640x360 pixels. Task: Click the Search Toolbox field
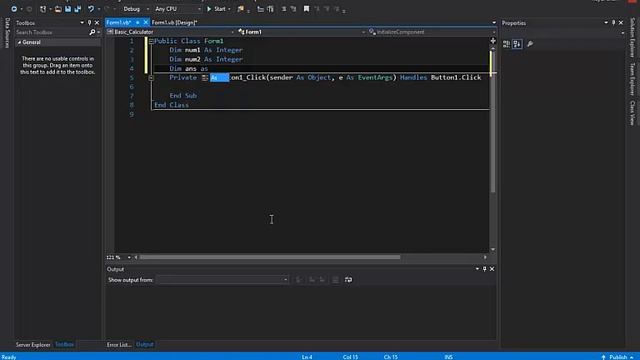(x=51, y=32)
